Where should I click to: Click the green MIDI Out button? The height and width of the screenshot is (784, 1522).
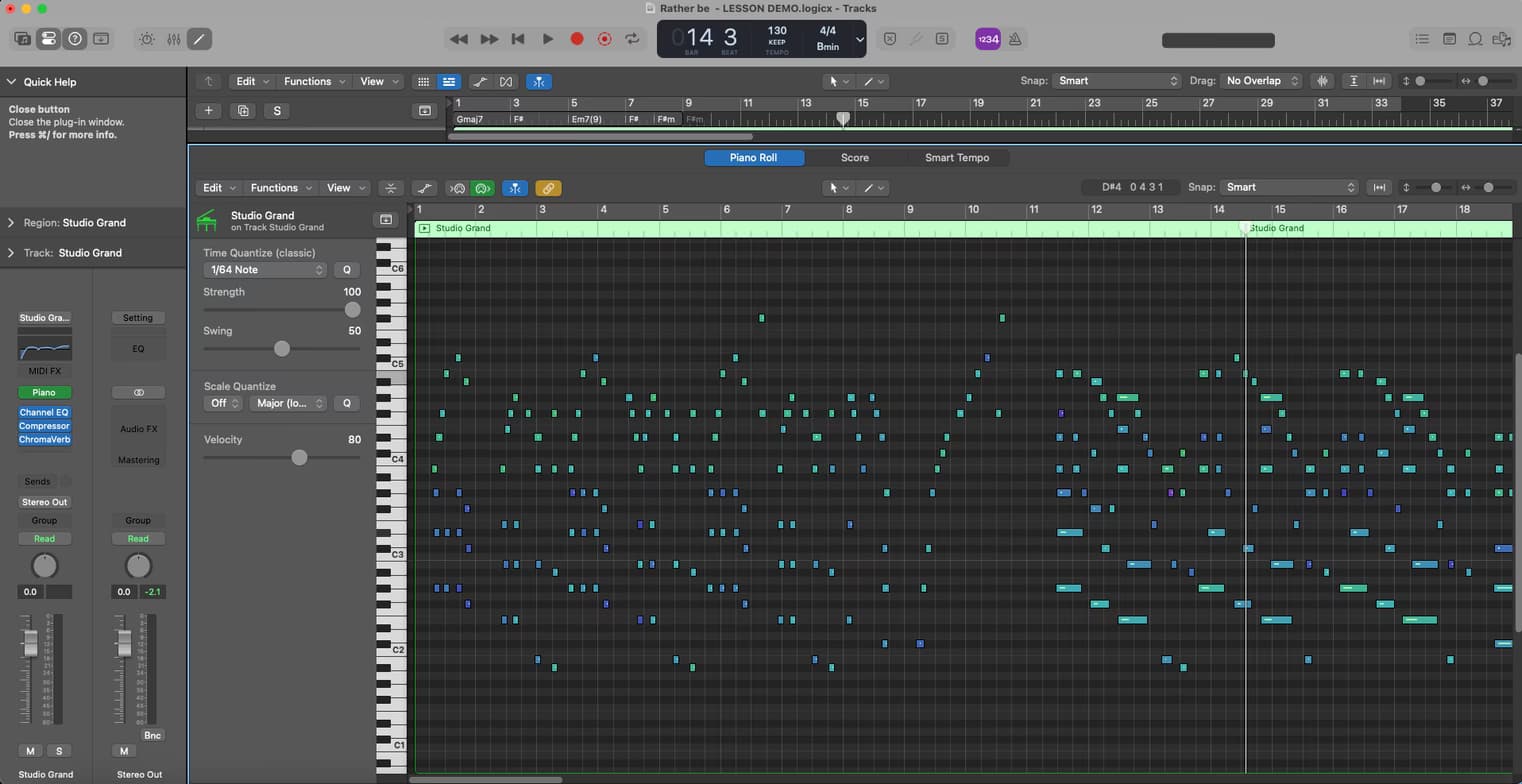pos(484,188)
